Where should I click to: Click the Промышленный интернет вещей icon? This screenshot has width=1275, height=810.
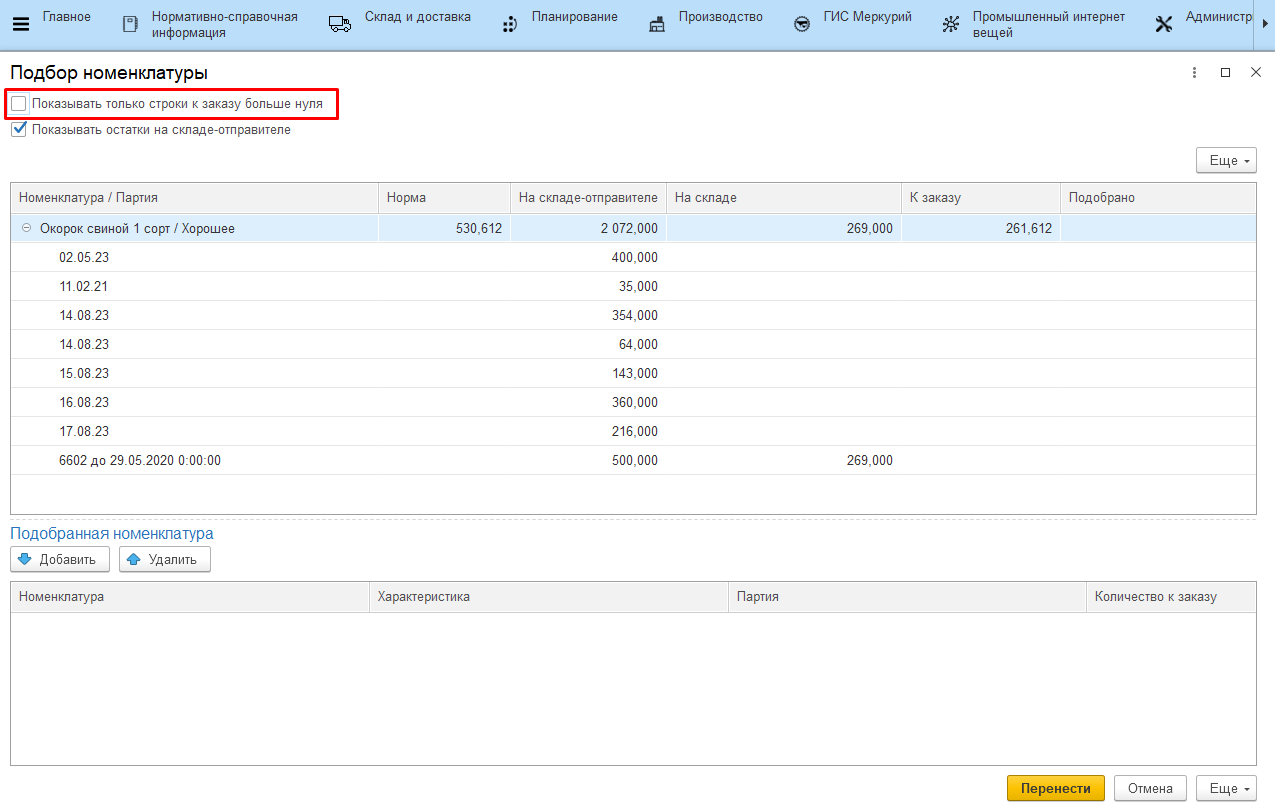pyautogui.click(x=950, y=24)
